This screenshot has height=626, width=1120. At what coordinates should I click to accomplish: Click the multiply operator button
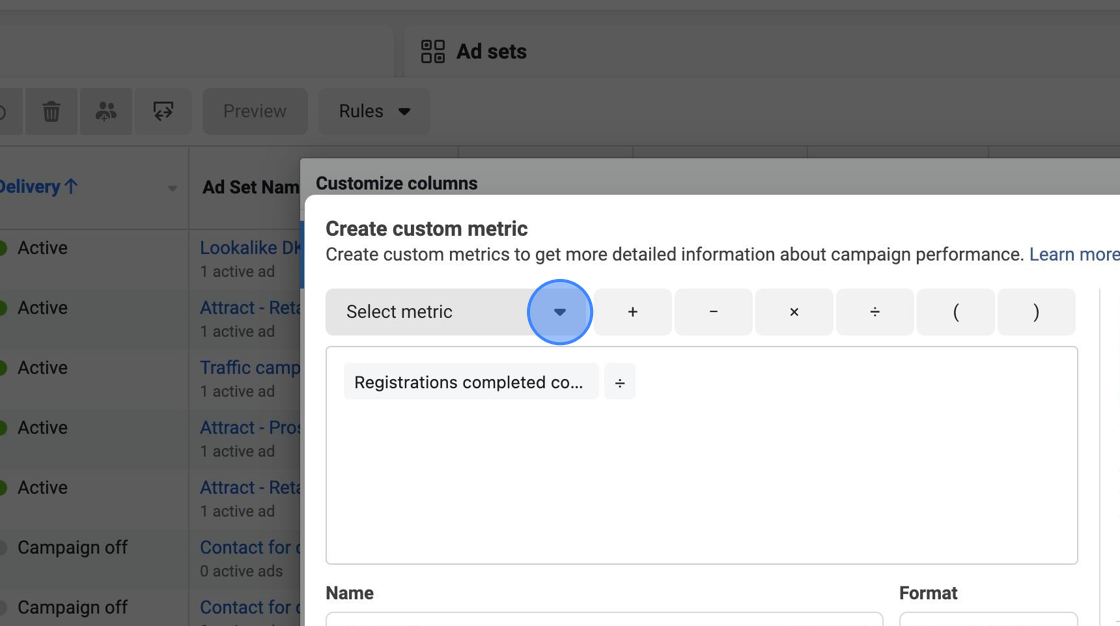click(793, 311)
